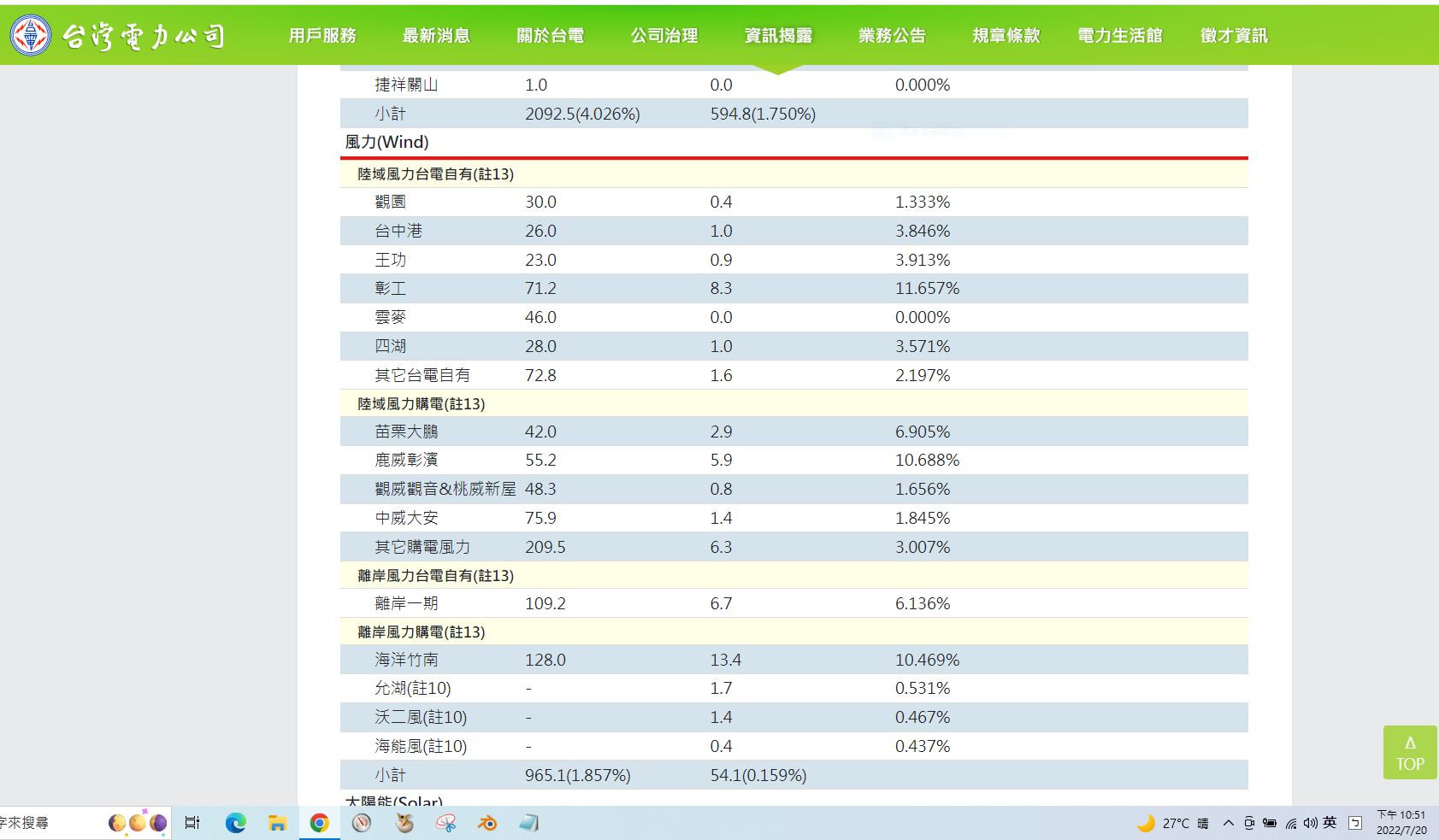Click the 2092.5(4.026%) subtotal value
Viewport: 1439px width, 840px height.
point(582,114)
